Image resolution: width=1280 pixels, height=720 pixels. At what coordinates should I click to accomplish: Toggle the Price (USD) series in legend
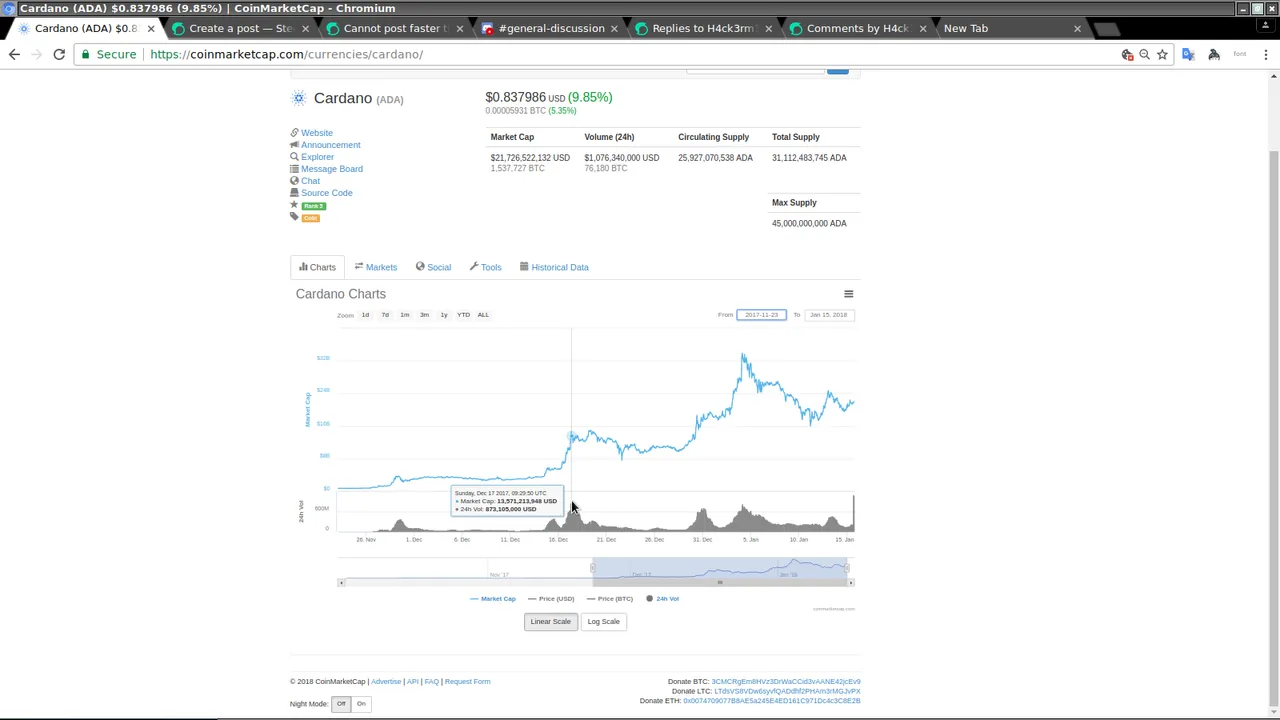pyautogui.click(x=551, y=599)
